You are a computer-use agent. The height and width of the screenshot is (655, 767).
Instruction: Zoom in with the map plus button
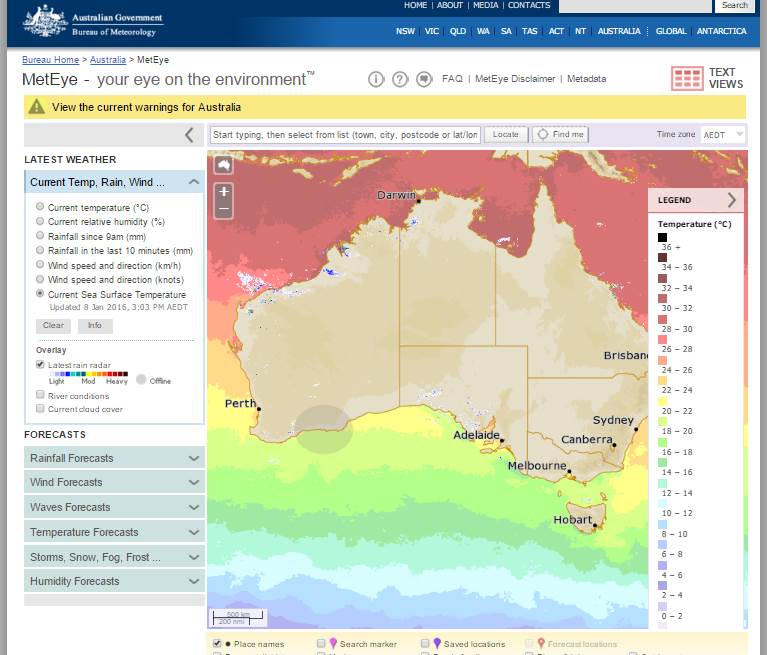click(224, 191)
